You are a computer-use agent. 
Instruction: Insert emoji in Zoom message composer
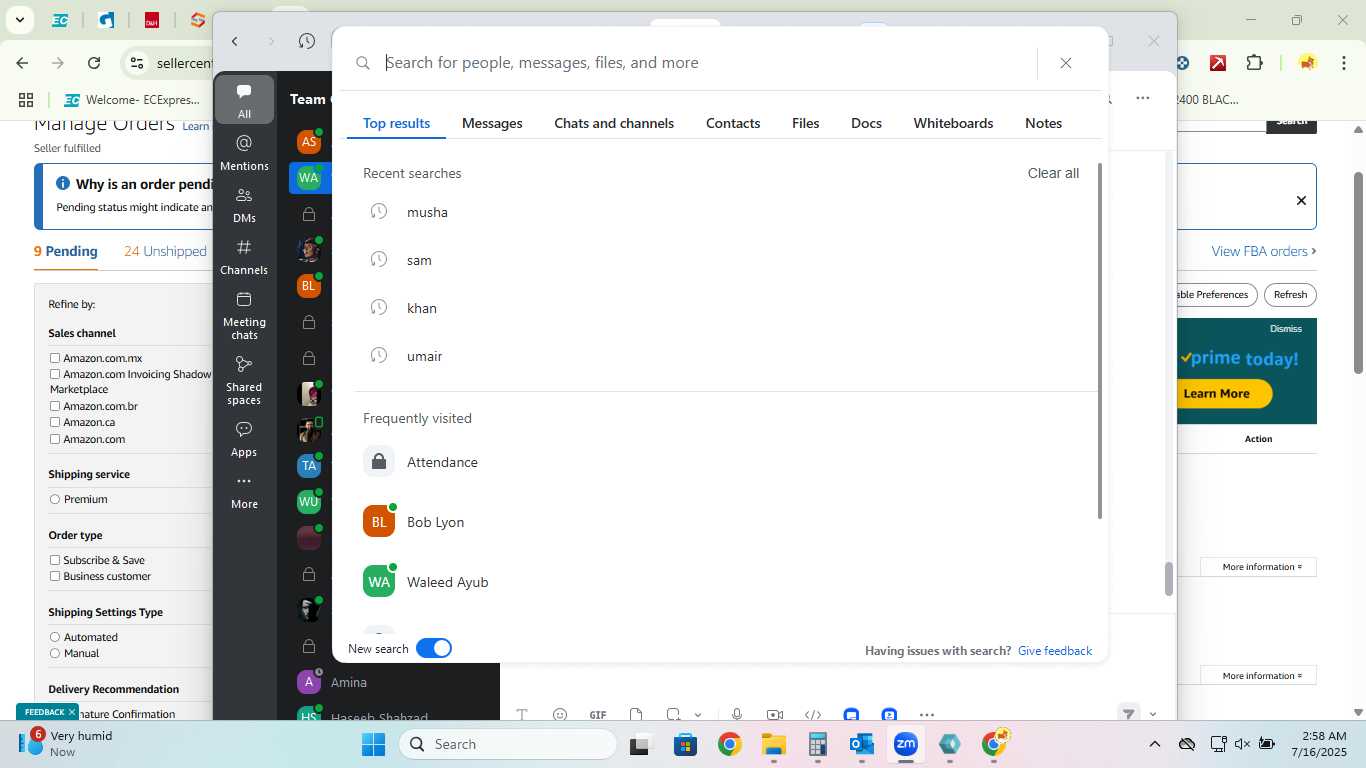click(x=560, y=714)
